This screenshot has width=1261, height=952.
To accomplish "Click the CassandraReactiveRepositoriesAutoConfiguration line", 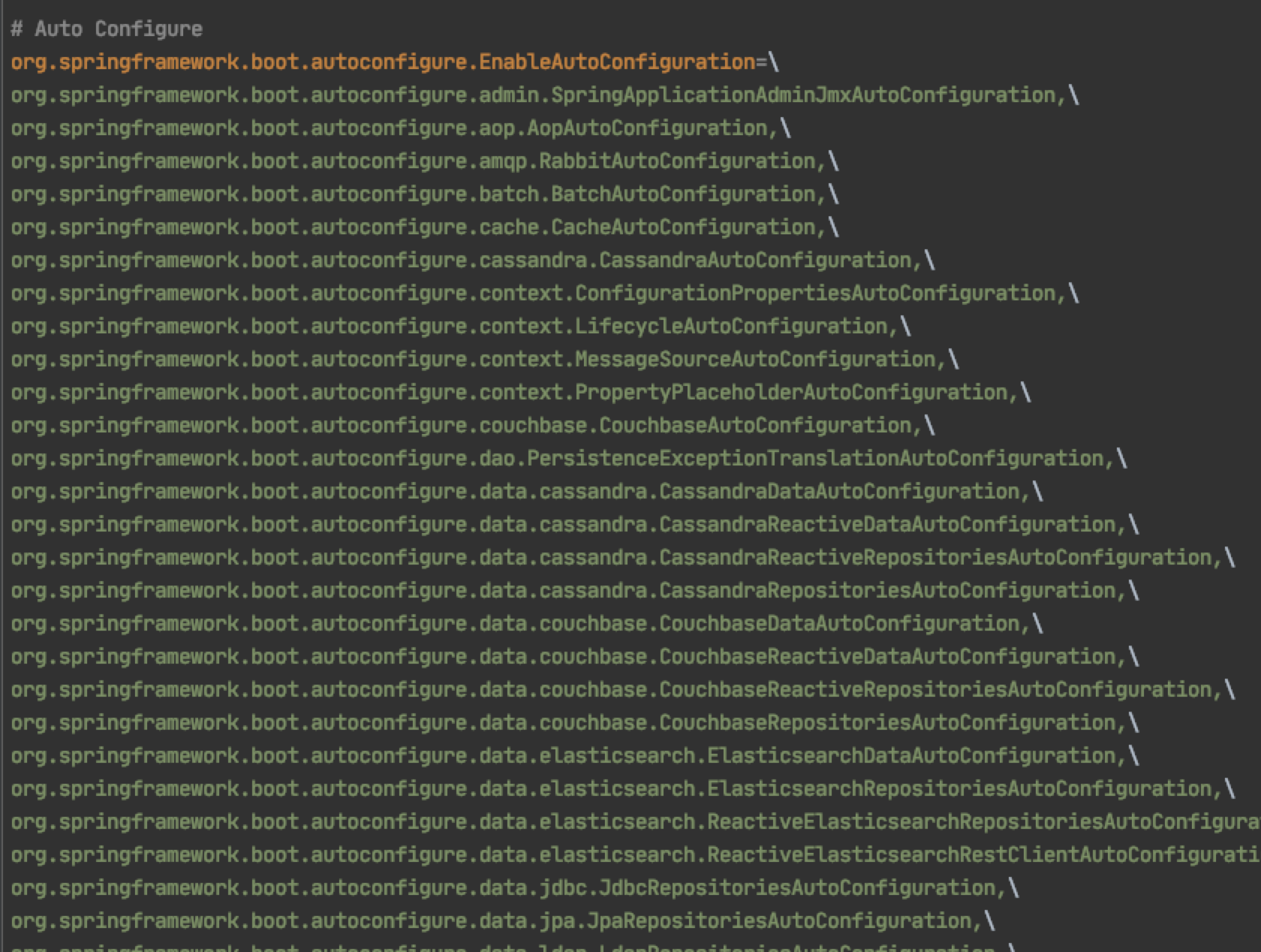I will tap(623, 558).
